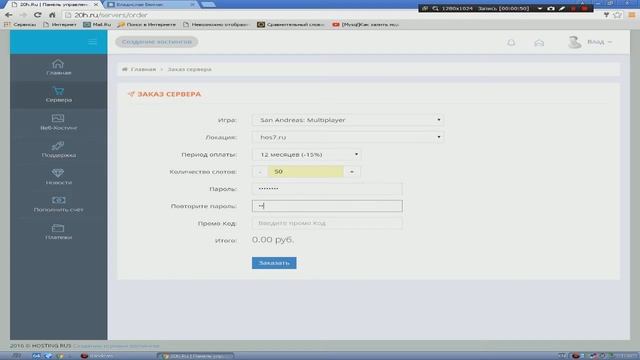The width and height of the screenshot is (640, 360).
Task: Select the recorder pencil draw tool
Action: pyautogui.click(x=562, y=8)
